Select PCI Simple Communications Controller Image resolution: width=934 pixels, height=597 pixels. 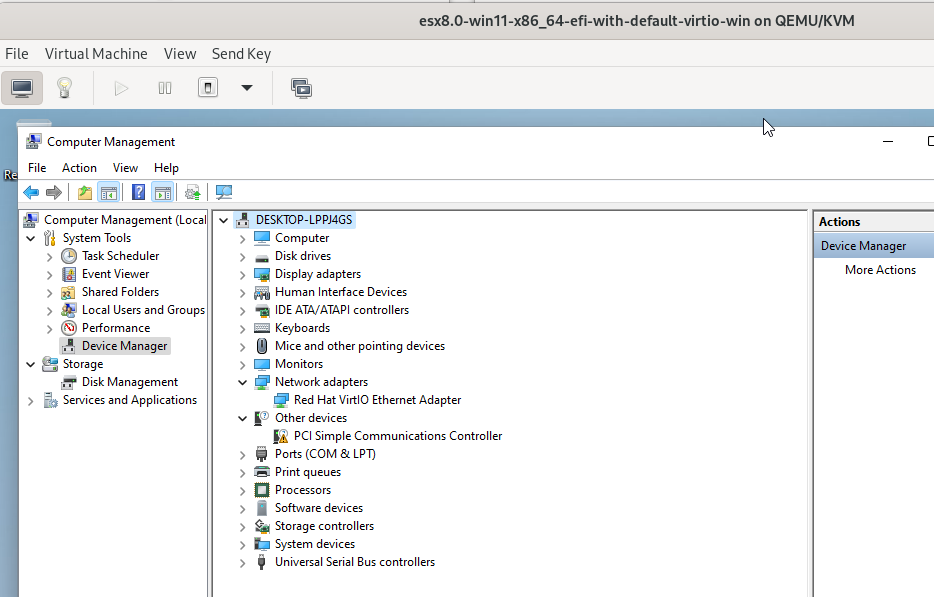pyautogui.click(x=398, y=436)
